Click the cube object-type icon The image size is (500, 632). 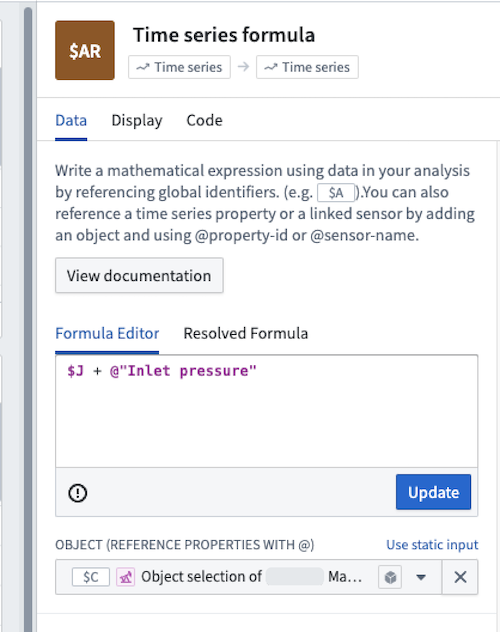pyautogui.click(x=390, y=577)
